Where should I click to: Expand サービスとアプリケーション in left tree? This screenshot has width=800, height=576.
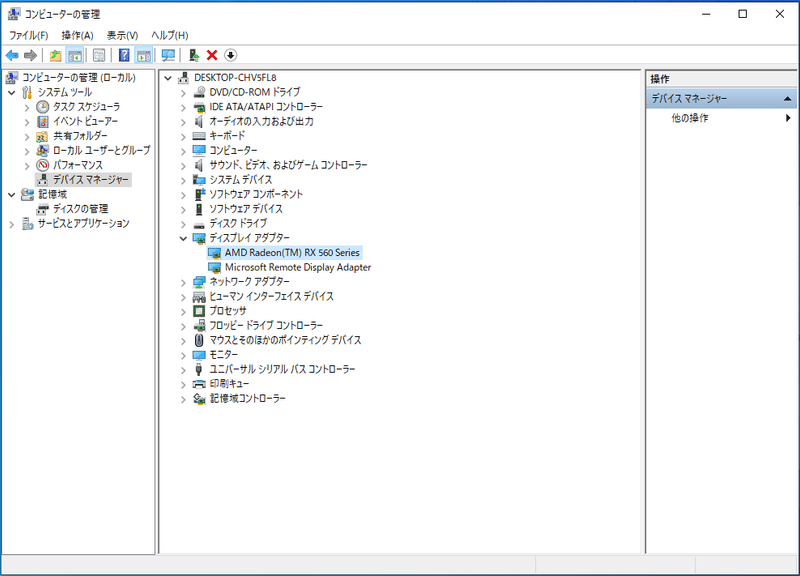point(12,224)
